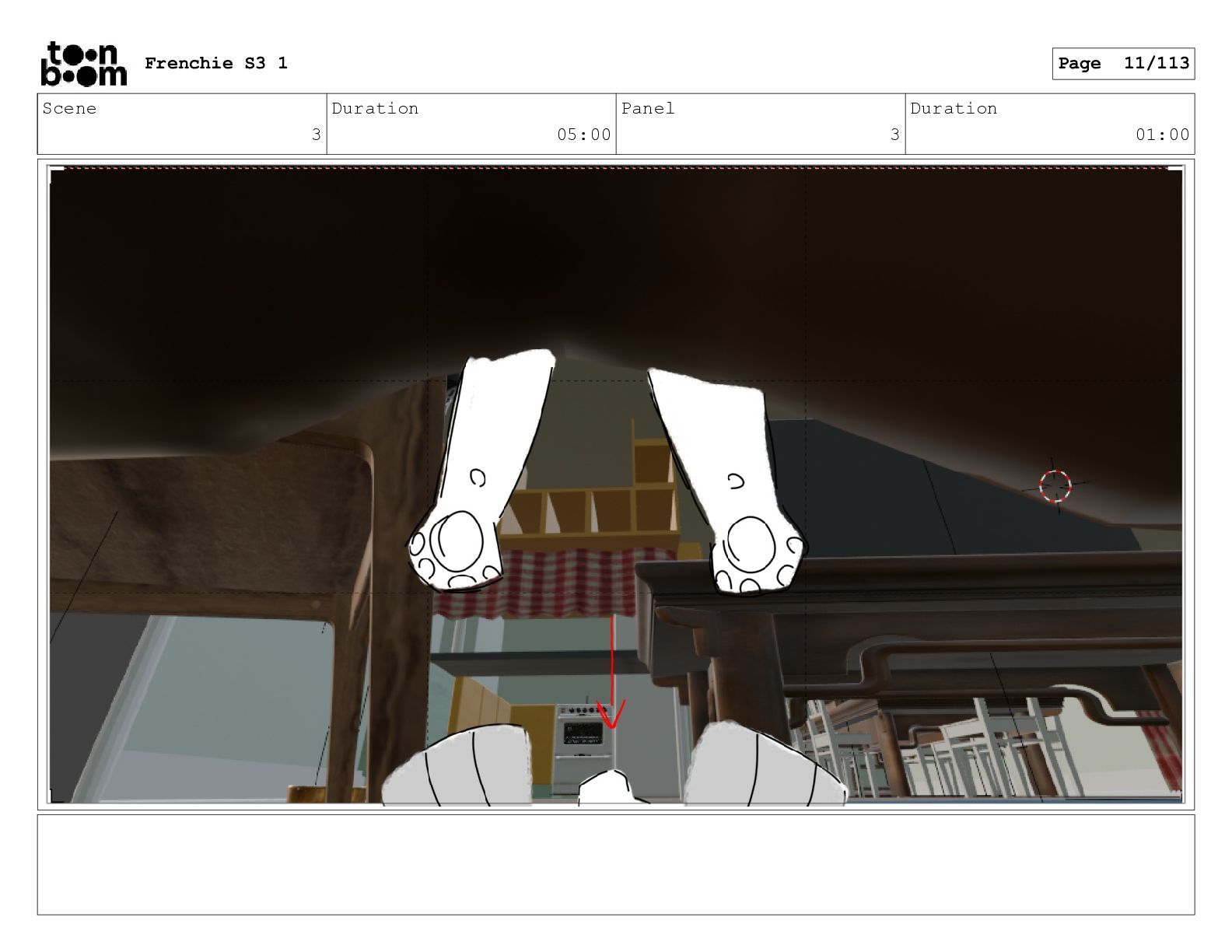Click the storyboard panel image
Screen dimensions: 1232x952
pos(616,485)
